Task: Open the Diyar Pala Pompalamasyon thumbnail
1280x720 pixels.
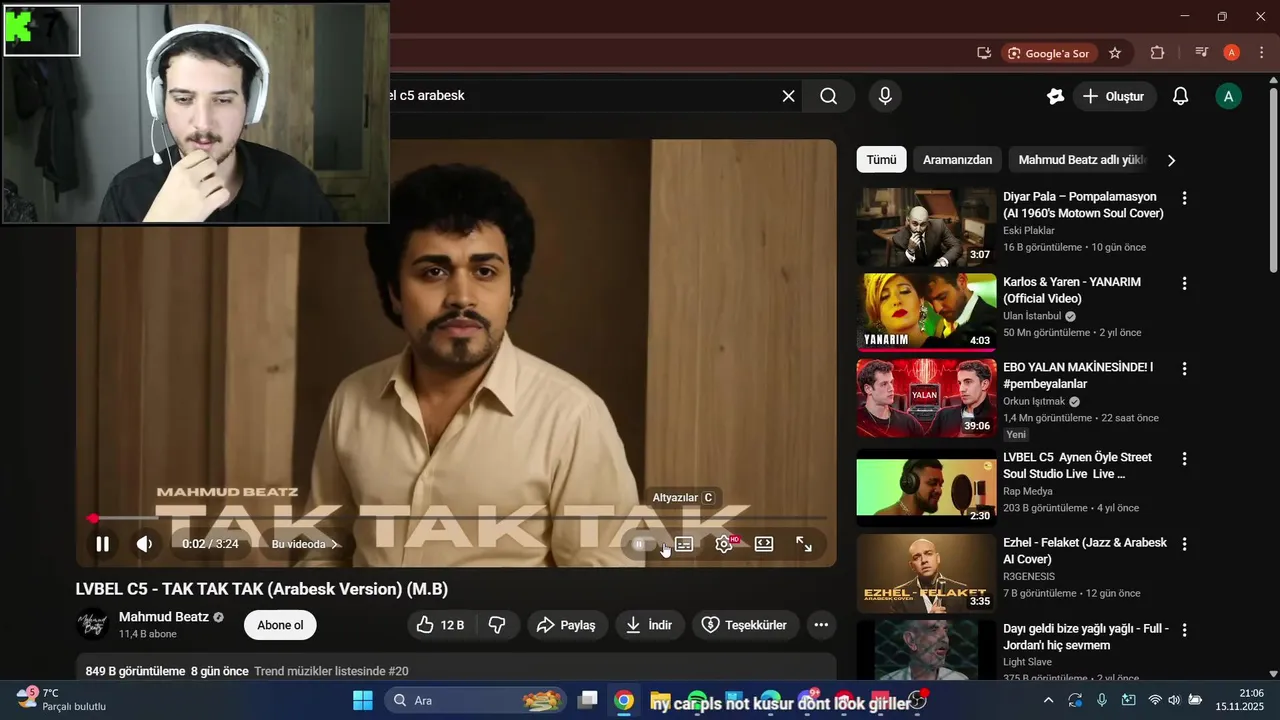Action: [x=926, y=227]
